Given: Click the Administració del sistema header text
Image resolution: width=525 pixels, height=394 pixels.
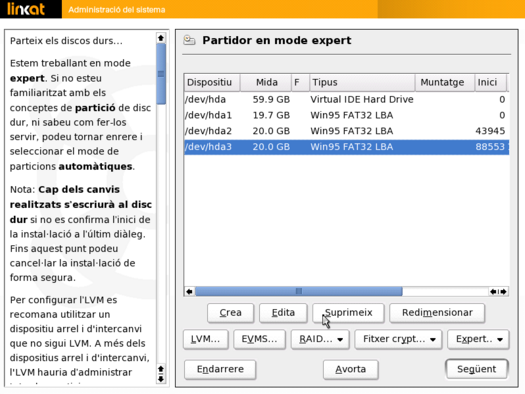Looking at the screenshot, I should (x=117, y=9).
